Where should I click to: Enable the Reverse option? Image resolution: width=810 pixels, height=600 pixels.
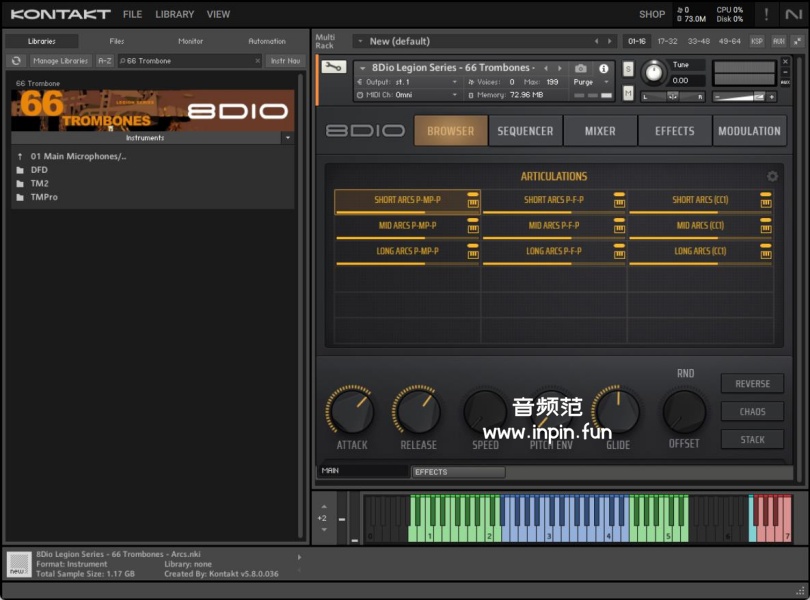752,384
